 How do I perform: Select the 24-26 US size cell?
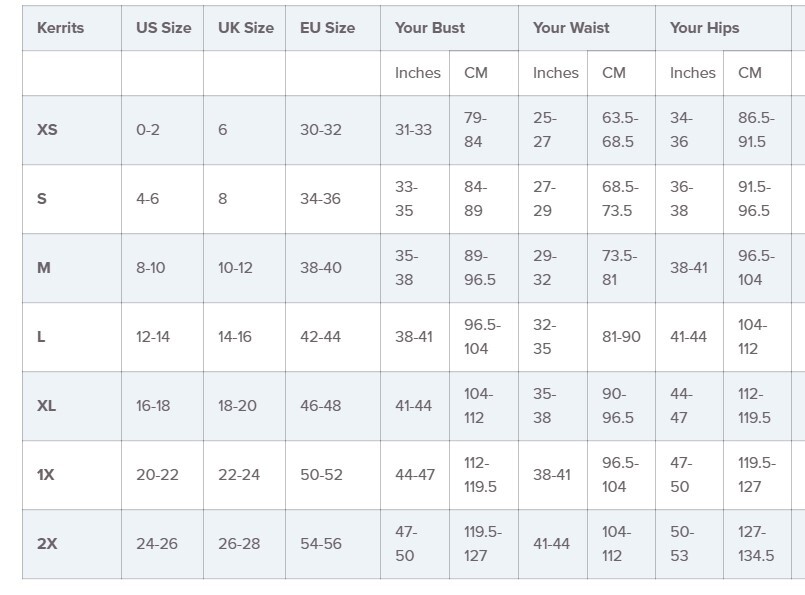(x=162, y=544)
